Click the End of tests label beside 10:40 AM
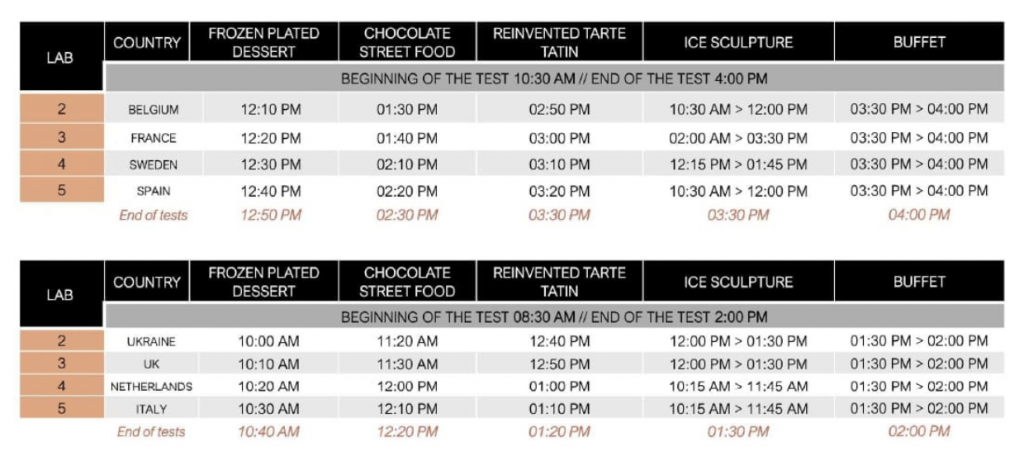Image resolution: width=1024 pixels, height=461 pixels. pos(151,432)
